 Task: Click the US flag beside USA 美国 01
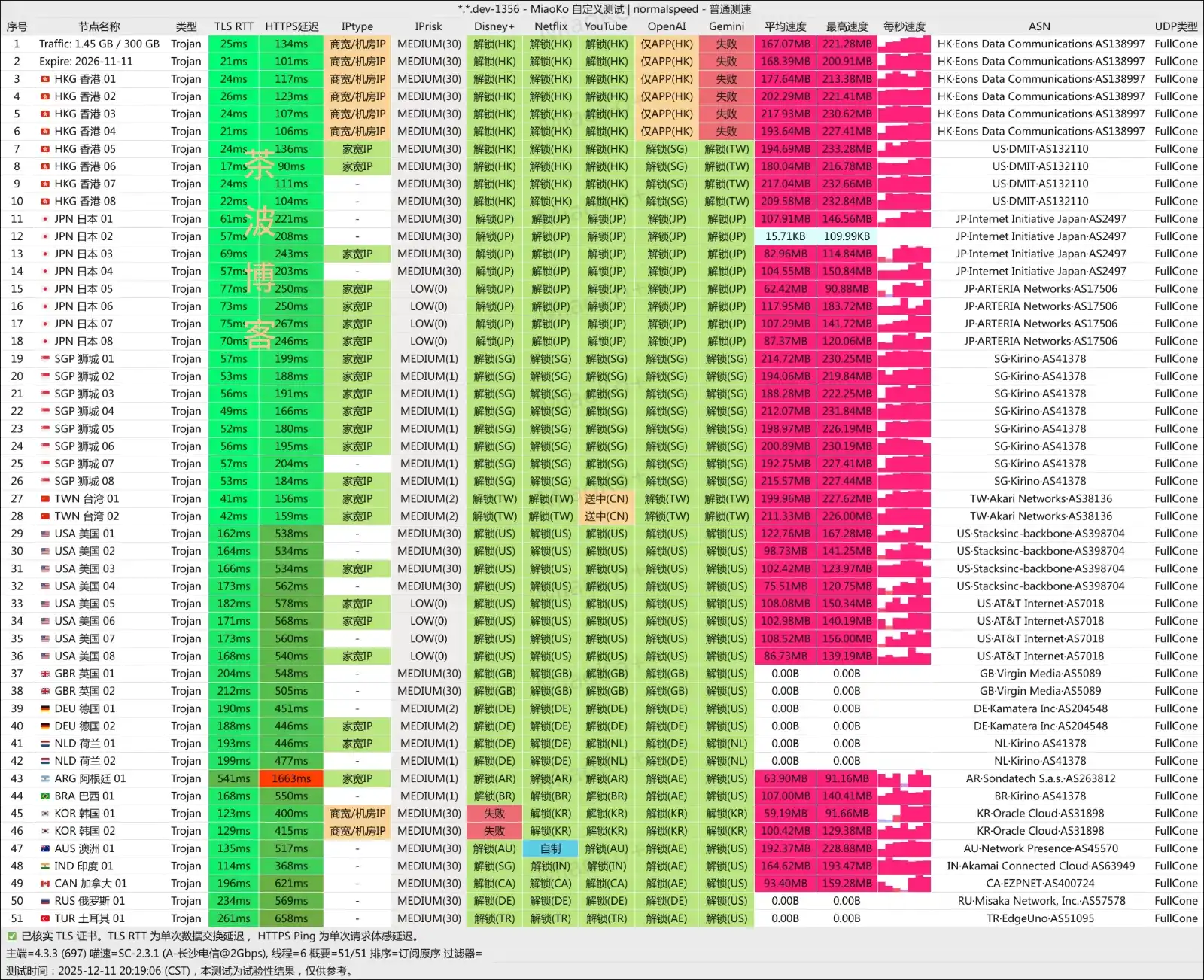coord(45,534)
